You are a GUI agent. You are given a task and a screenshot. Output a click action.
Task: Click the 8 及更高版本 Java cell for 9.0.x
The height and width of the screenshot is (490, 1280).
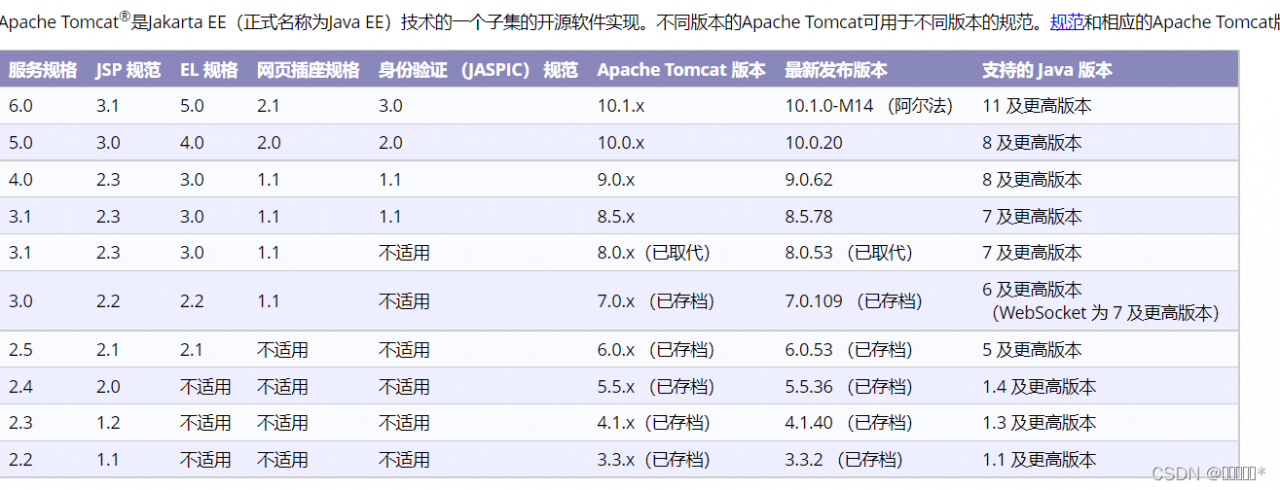coord(1032,180)
